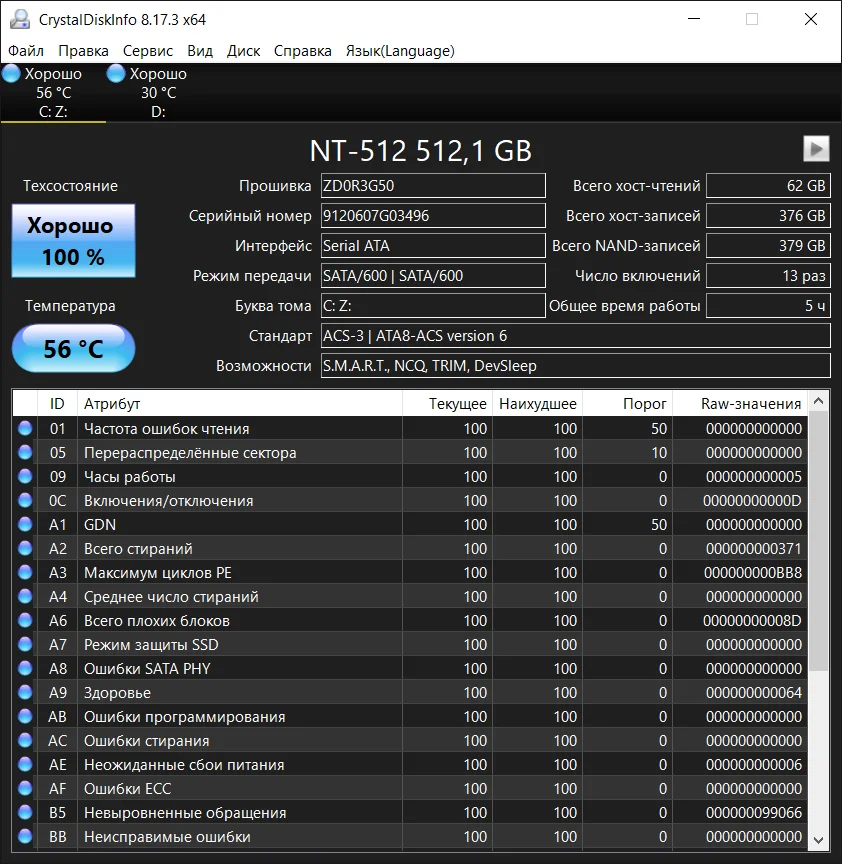Click status orb for attribute AF Ошибки ECC
The image size is (842, 864).
click(25, 789)
